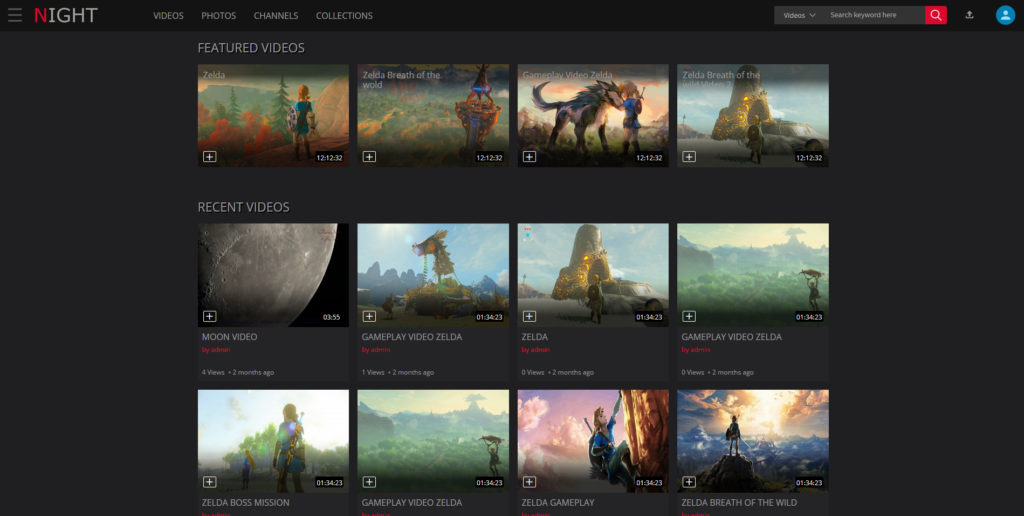Viewport: 1024px width, 516px height.
Task: Open the PHOTOS menu
Action: (219, 16)
